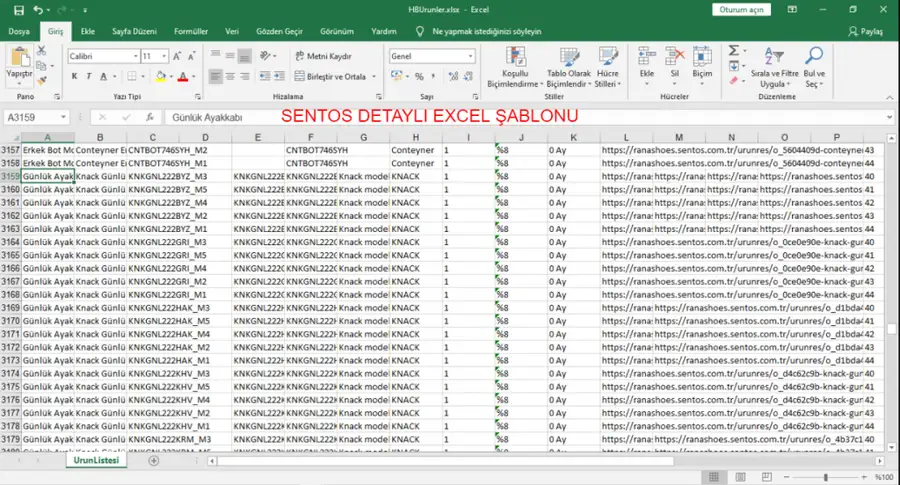The width and height of the screenshot is (900, 485).
Task: Click the Paylaş share button
Action: tap(866, 32)
